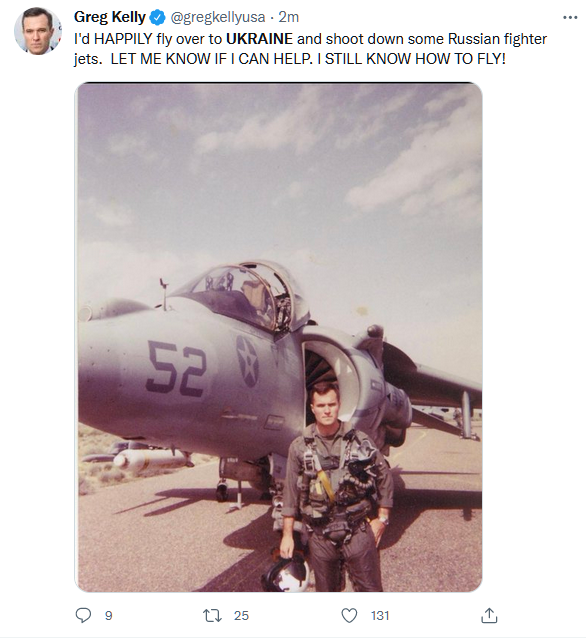Image resolution: width=586 pixels, height=639 pixels.
Task: Visit the @gregkellyusa handle link
Action: [x=218, y=17]
